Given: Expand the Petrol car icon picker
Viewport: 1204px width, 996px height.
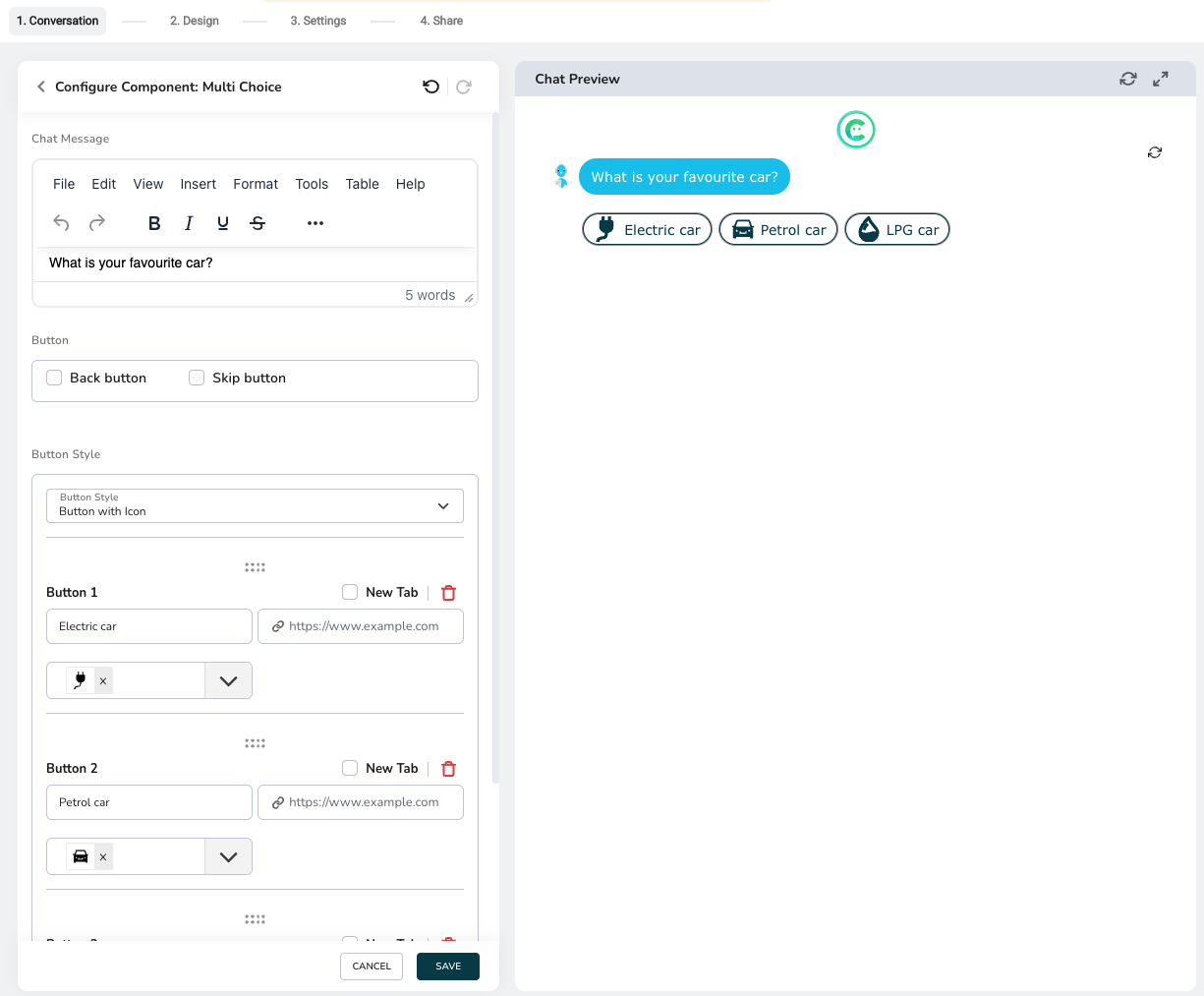Looking at the screenshot, I should (x=228, y=856).
